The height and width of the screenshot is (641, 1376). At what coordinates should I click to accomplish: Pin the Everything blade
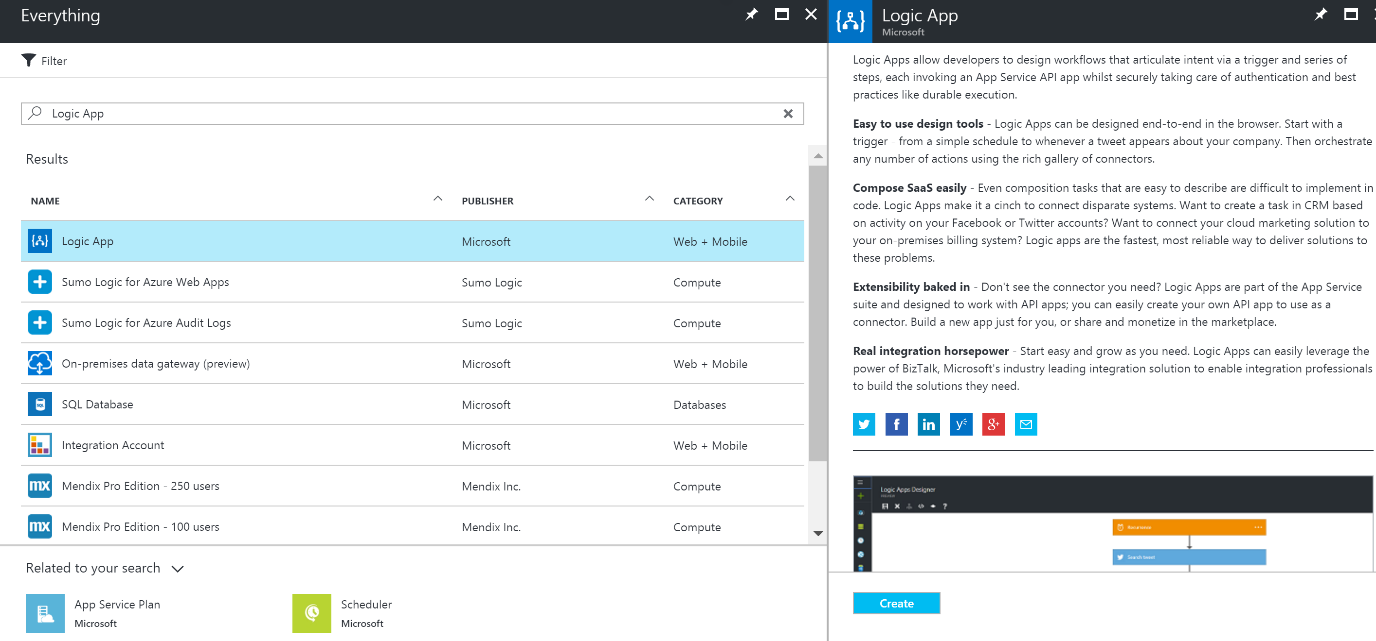point(752,15)
